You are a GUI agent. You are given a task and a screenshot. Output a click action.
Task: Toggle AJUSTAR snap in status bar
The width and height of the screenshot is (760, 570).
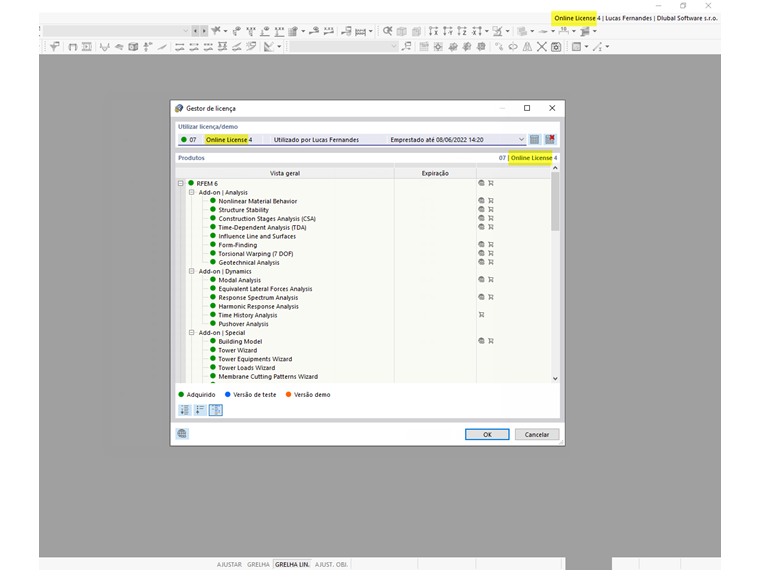pyautogui.click(x=229, y=565)
